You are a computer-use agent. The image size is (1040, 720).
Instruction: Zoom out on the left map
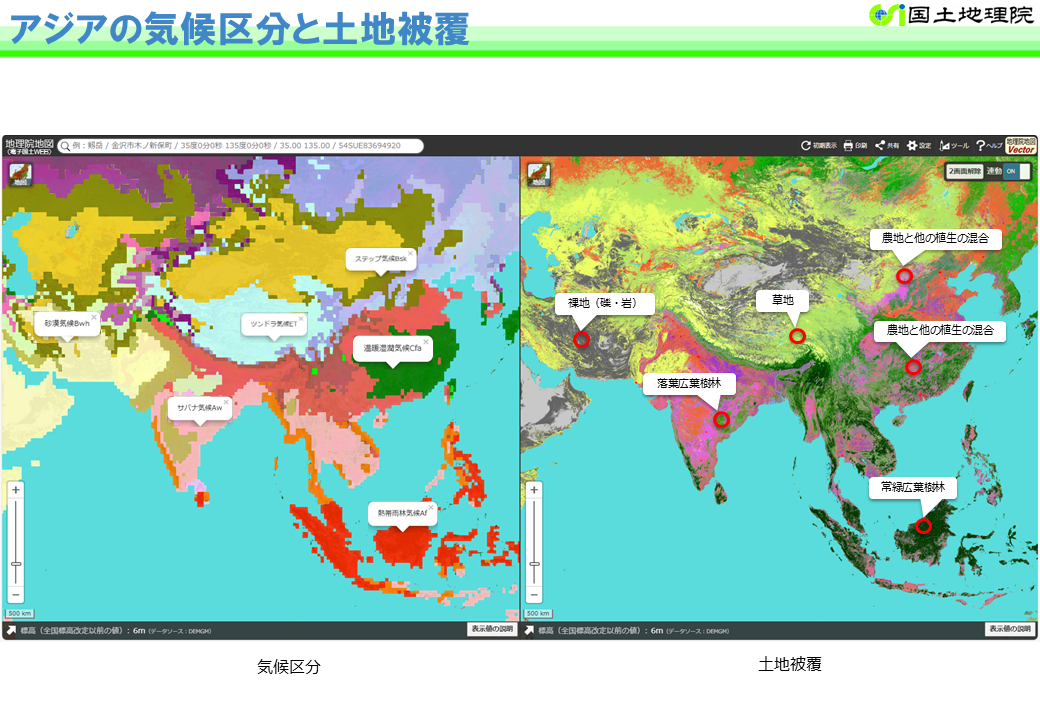16,595
